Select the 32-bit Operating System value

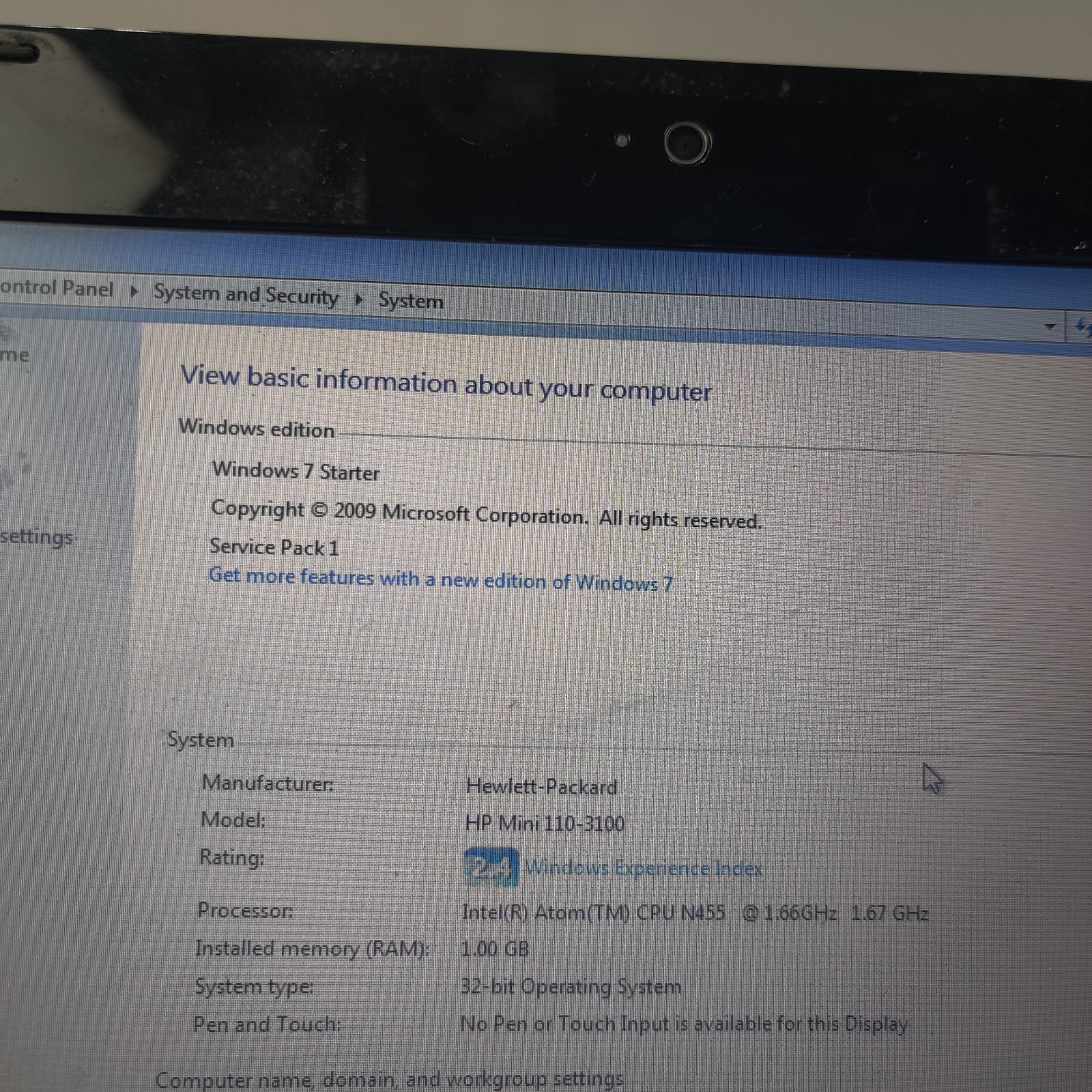coord(571,986)
